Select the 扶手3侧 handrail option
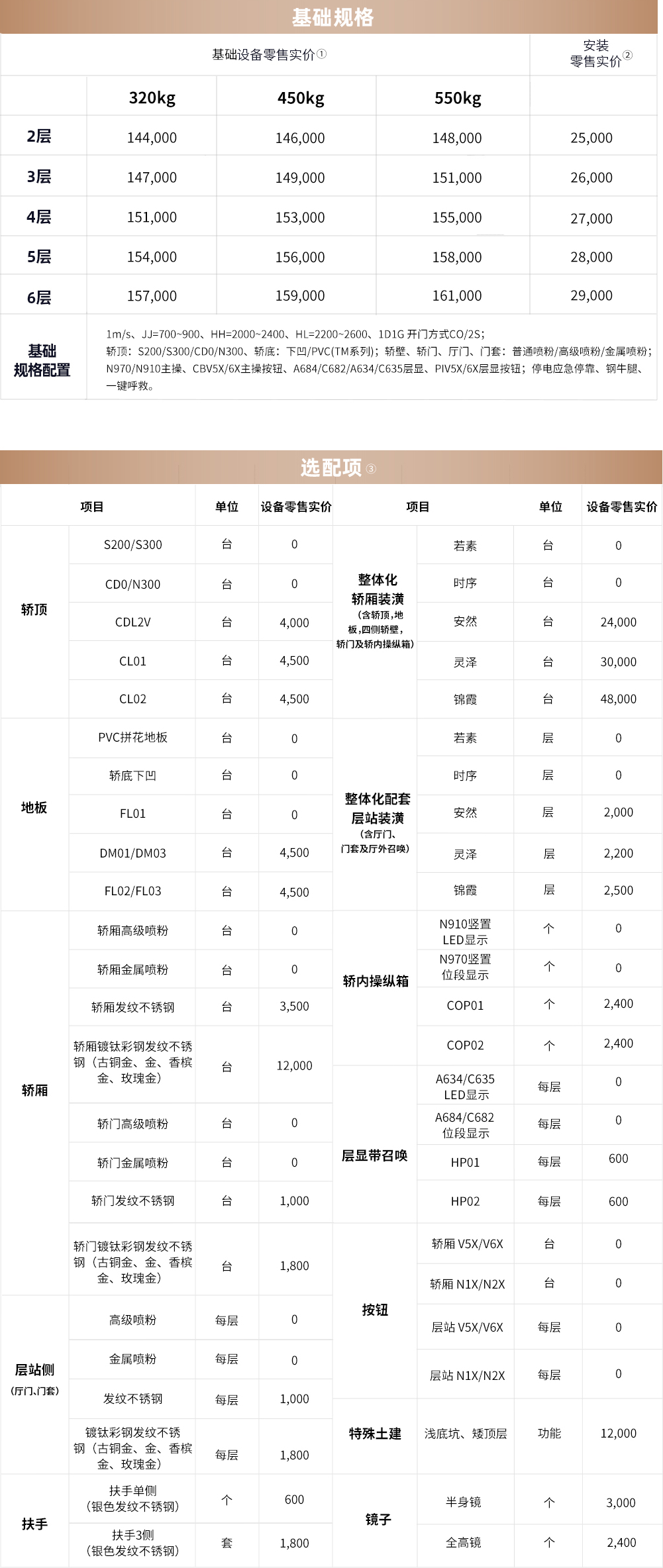 (x=132, y=1543)
